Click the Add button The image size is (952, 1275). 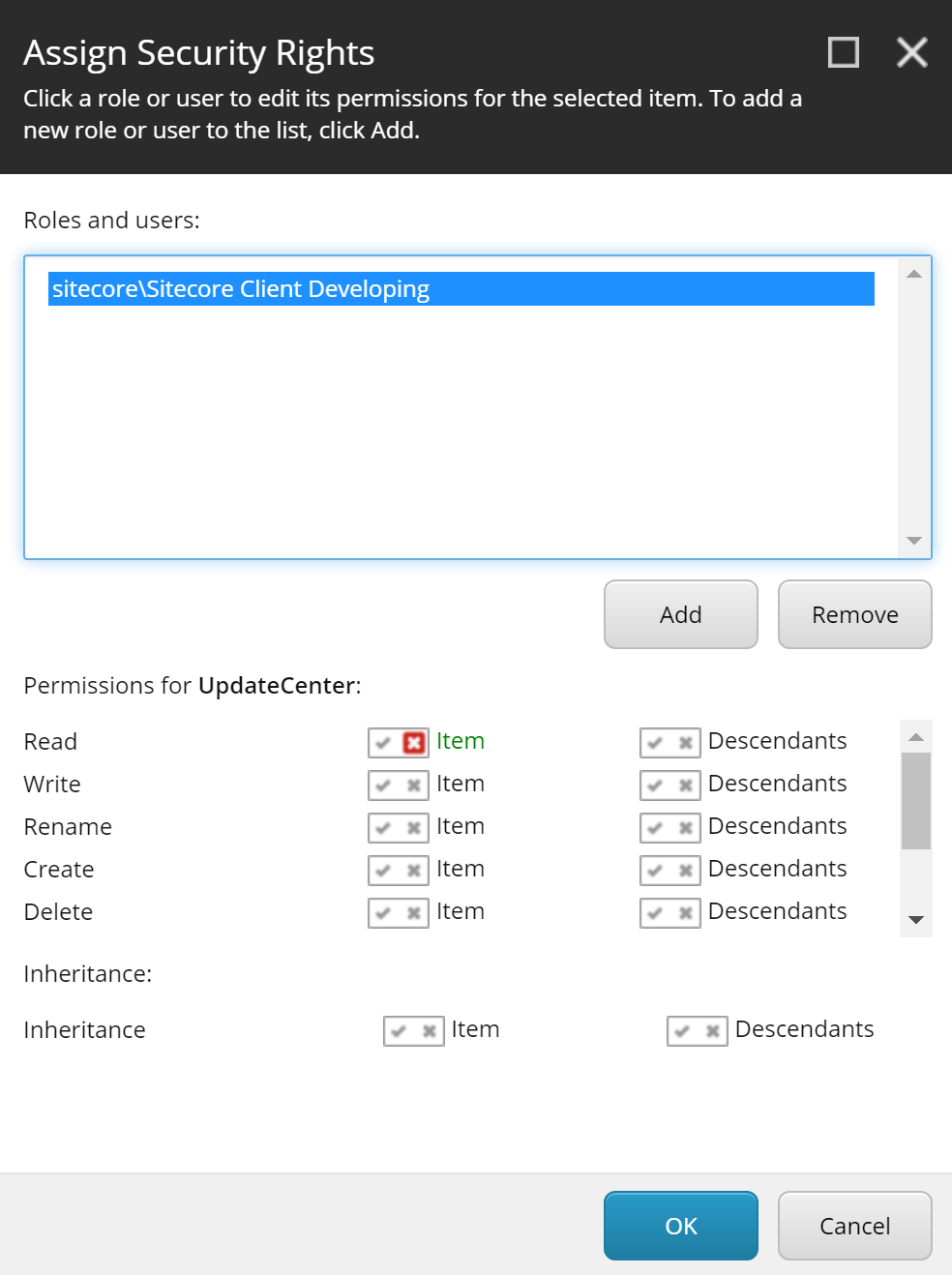680,614
